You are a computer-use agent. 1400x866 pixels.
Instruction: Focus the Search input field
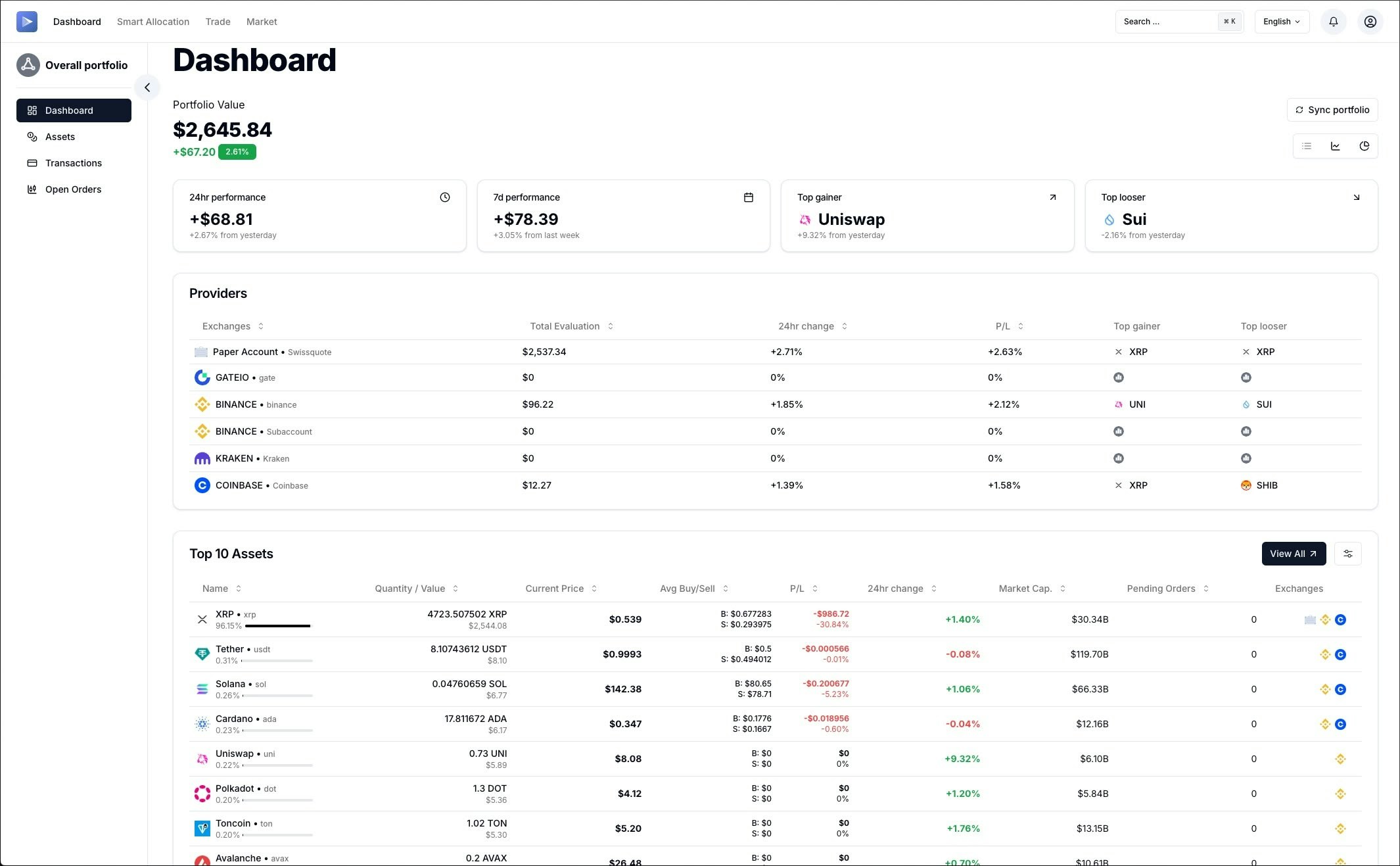1167,22
